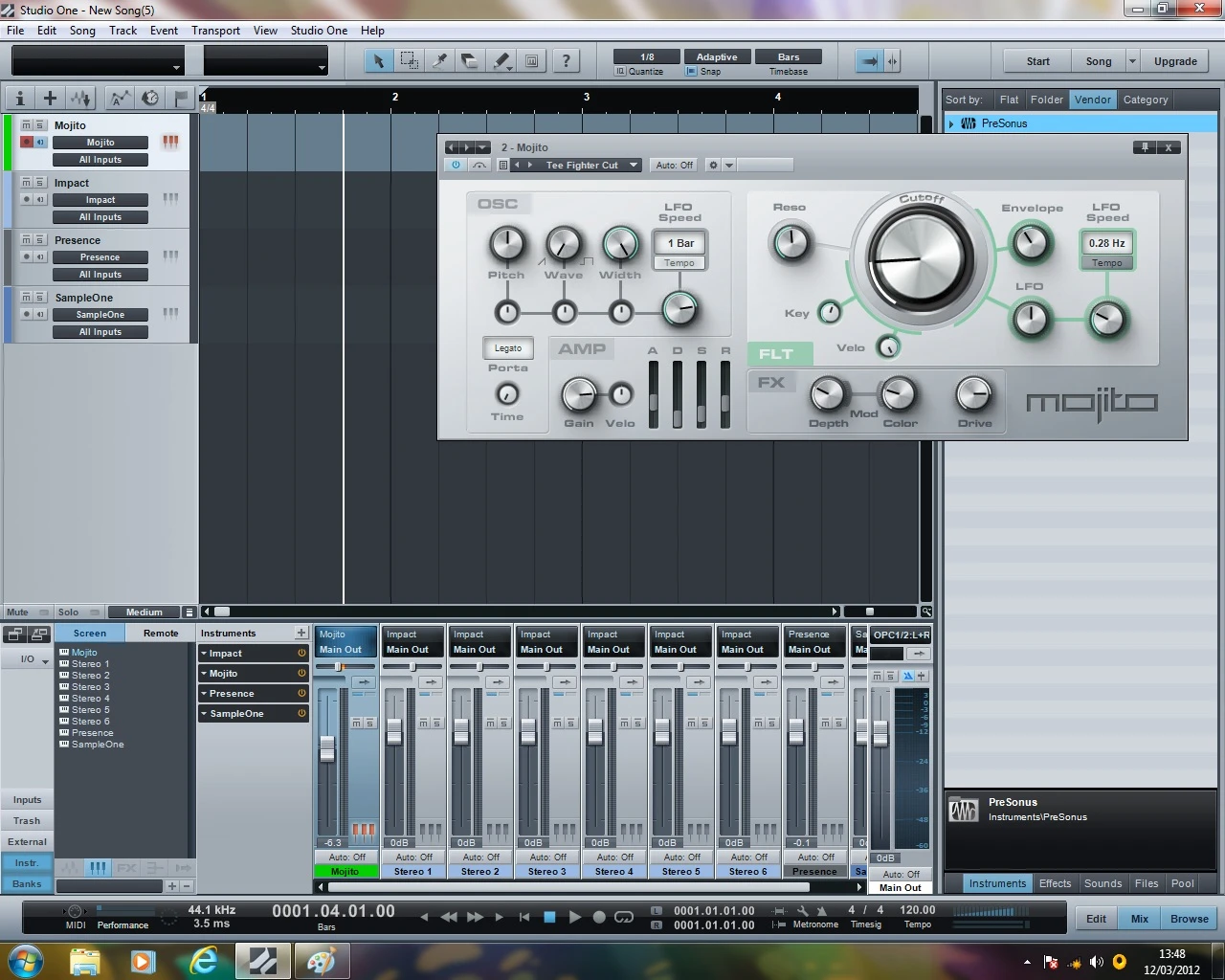Open the 1/8 quantize dropdown
The width and height of the screenshot is (1225, 980).
[x=648, y=56]
